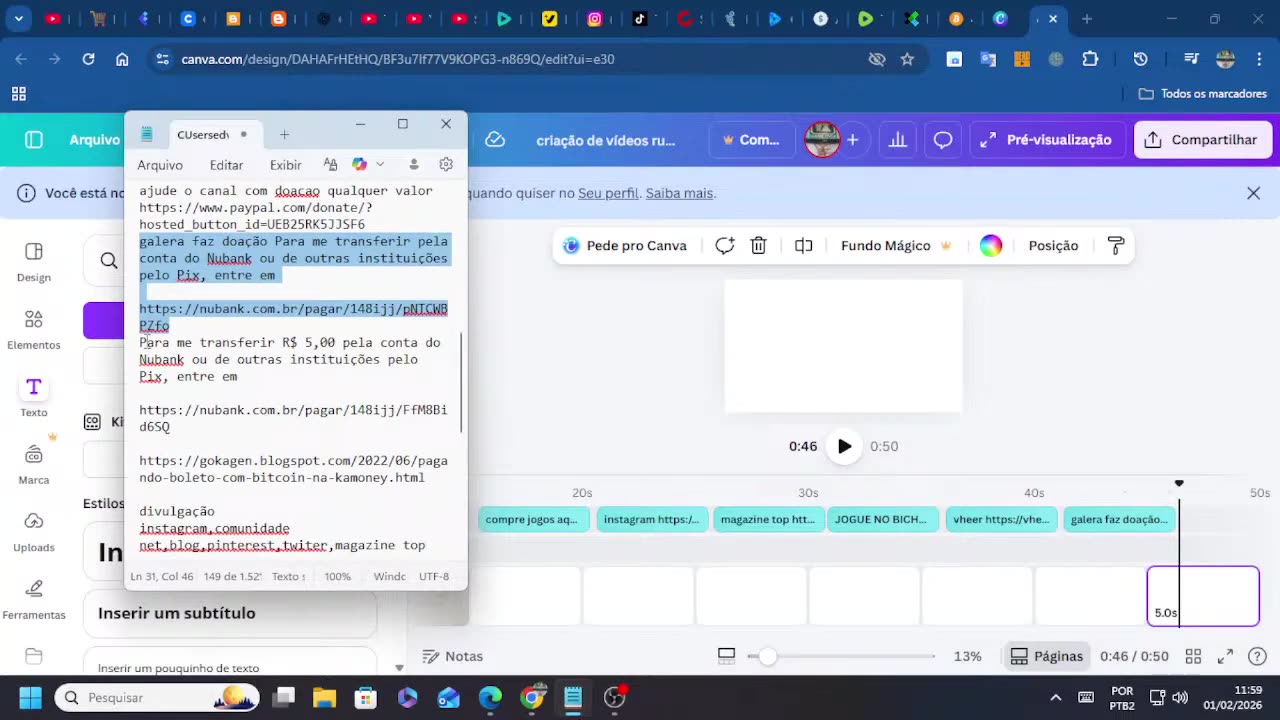Image resolution: width=1280 pixels, height=720 pixels.
Task: Click the cloud save status icon in Canva
Action: pyautogui.click(x=495, y=140)
